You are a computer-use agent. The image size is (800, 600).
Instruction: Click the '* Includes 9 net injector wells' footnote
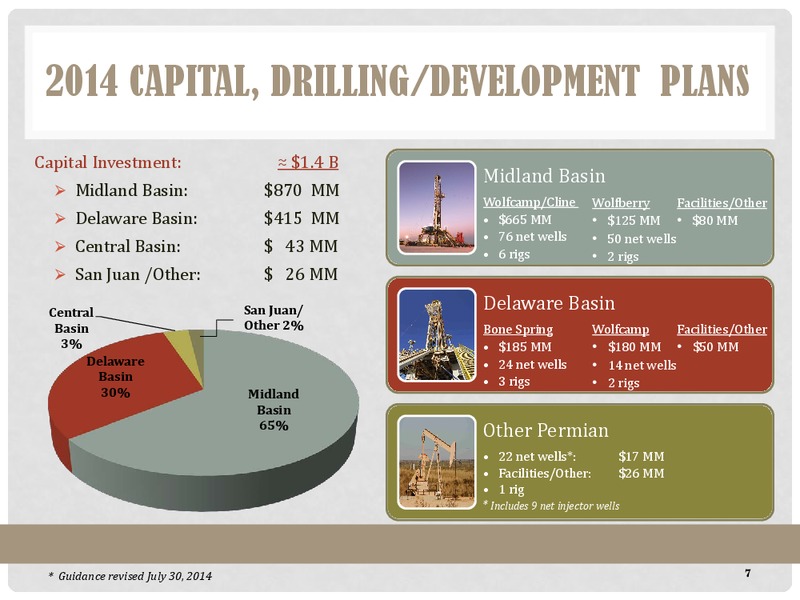click(x=551, y=506)
